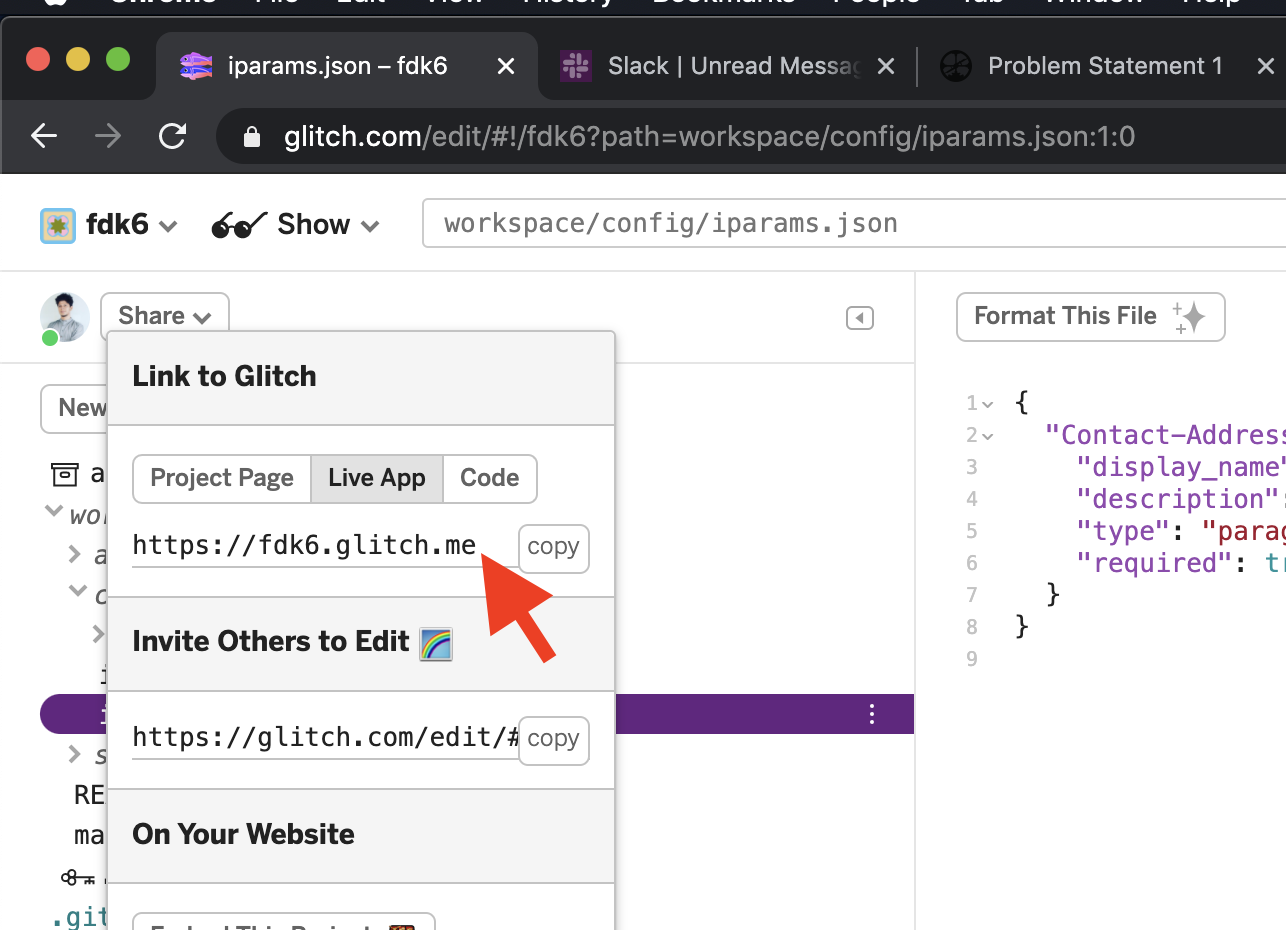Screen dimensions: 1286x930
Task: Select the Project Page link option
Action: coord(222,478)
